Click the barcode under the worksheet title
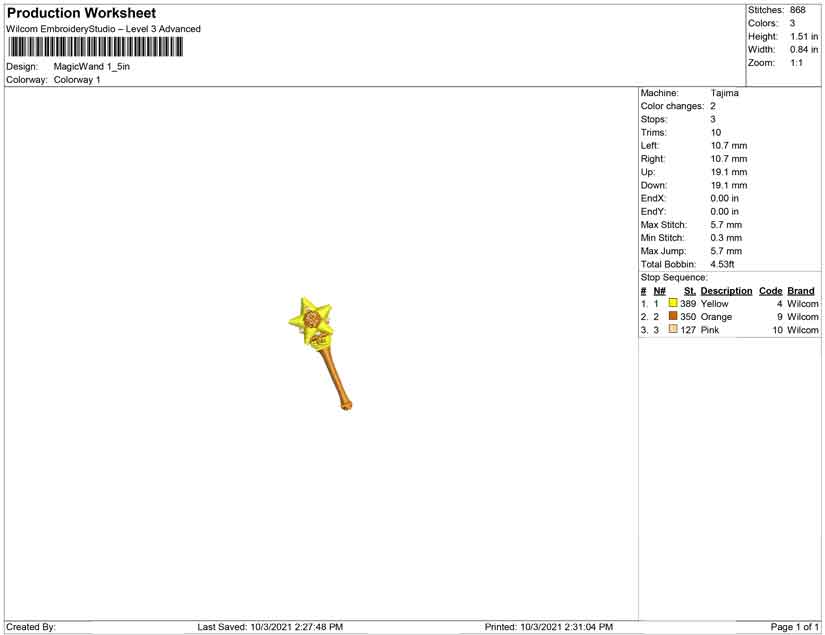 tap(96, 47)
